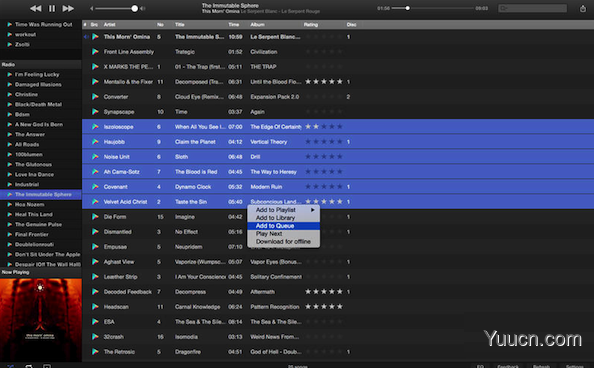
Task: Open the Damaged Illusions radio station
Action: [38, 85]
